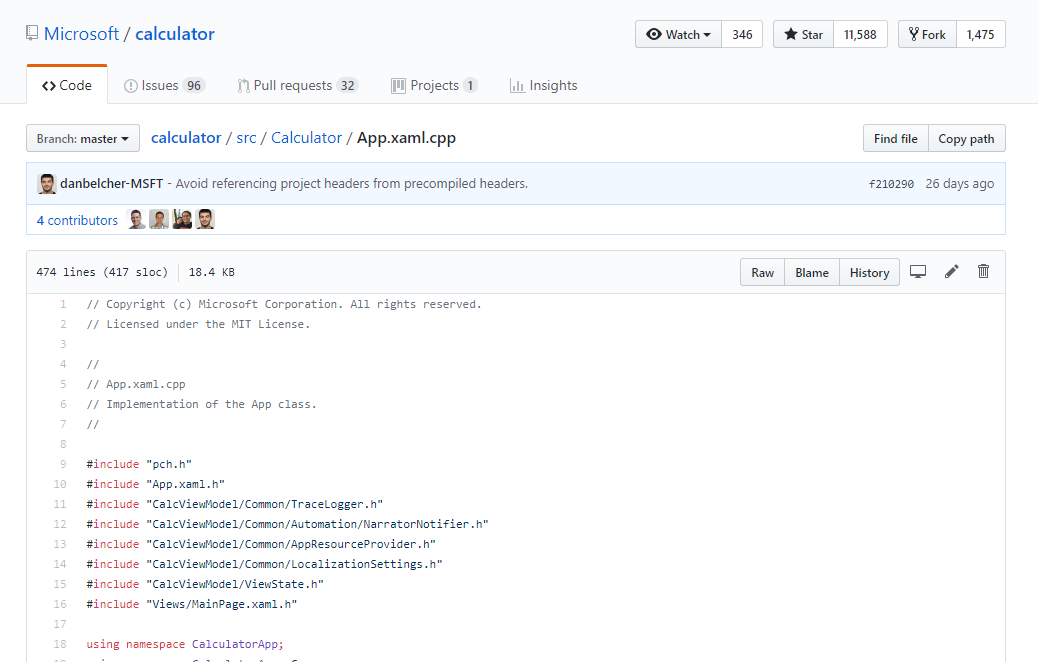Image resolution: width=1038 pixels, height=662 pixels.
Task: Click "using namespace CalculatorApp;" line
Action: (185, 643)
